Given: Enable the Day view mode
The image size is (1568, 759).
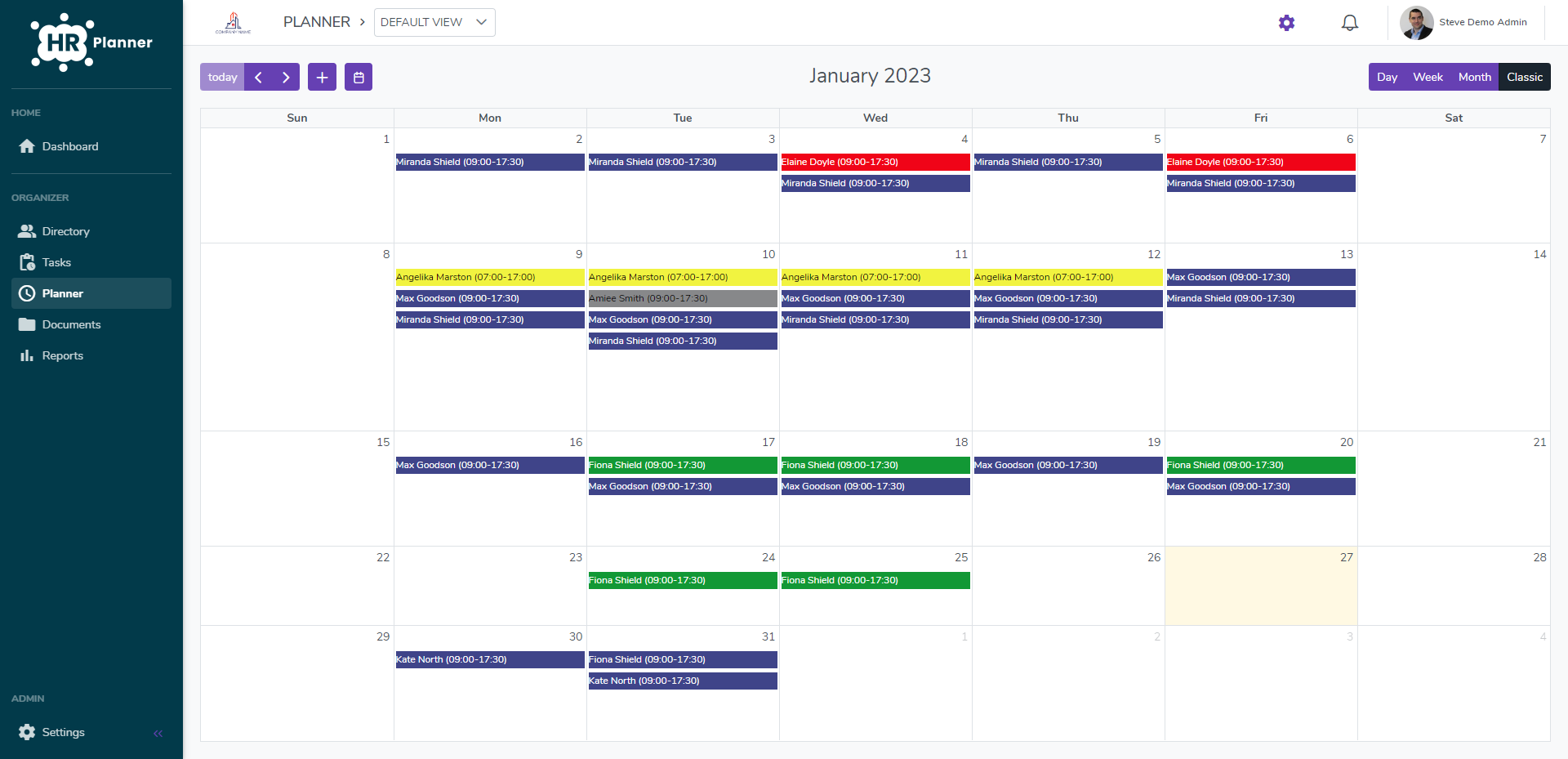Looking at the screenshot, I should pyautogui.click(x=1388, y=77).
